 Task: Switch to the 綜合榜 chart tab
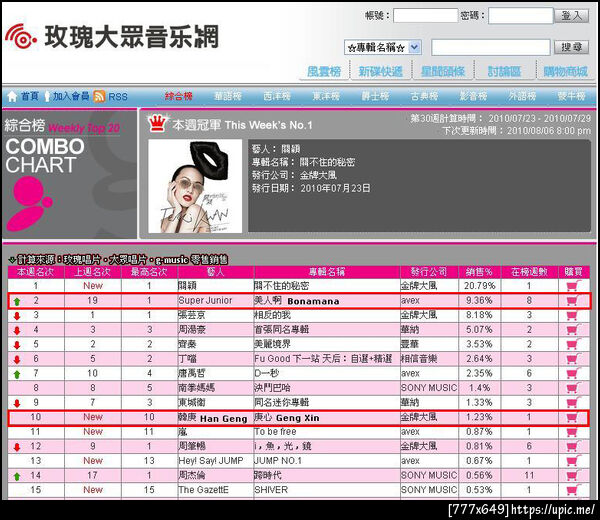(x=178, y=96)
